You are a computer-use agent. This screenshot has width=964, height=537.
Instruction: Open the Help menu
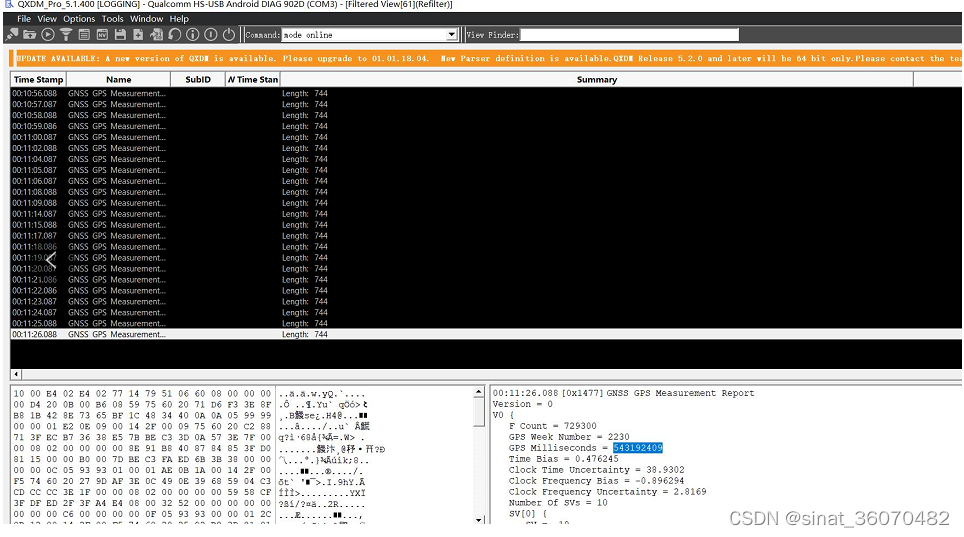pyautogui.click(x=179, y=19)
